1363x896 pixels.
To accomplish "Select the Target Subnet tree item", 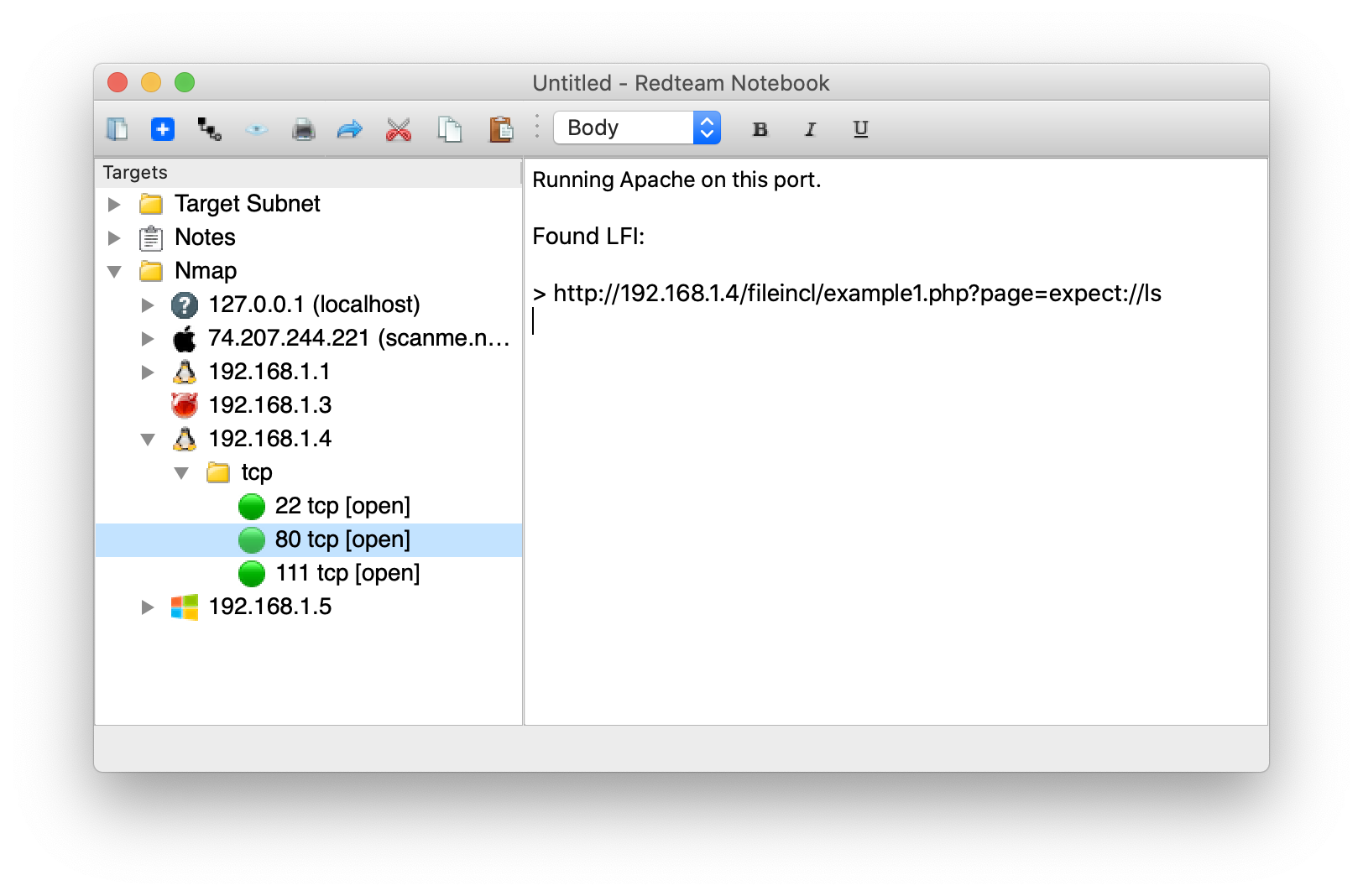I will (x=248, y=204).
